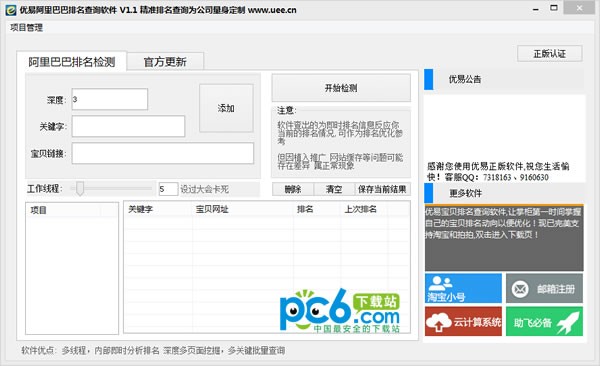Screen dimensions: 600x366
Task: Click the 关键字 column header
Action: [158, 209]
